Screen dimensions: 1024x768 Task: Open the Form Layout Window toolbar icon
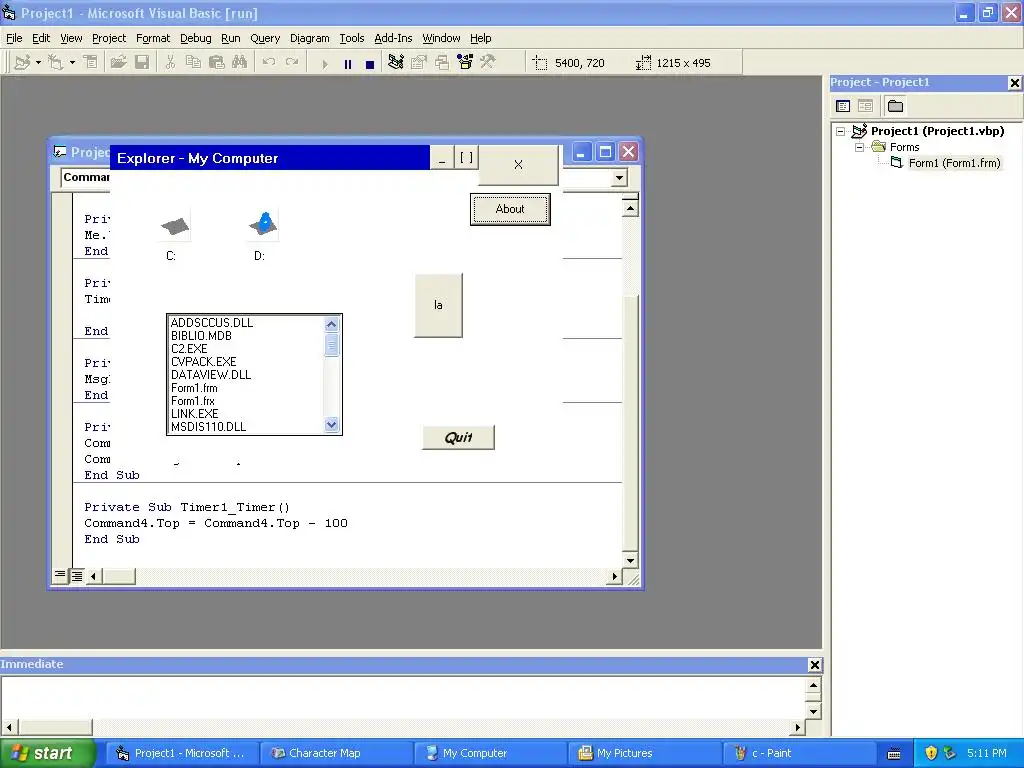pos(442,63)
